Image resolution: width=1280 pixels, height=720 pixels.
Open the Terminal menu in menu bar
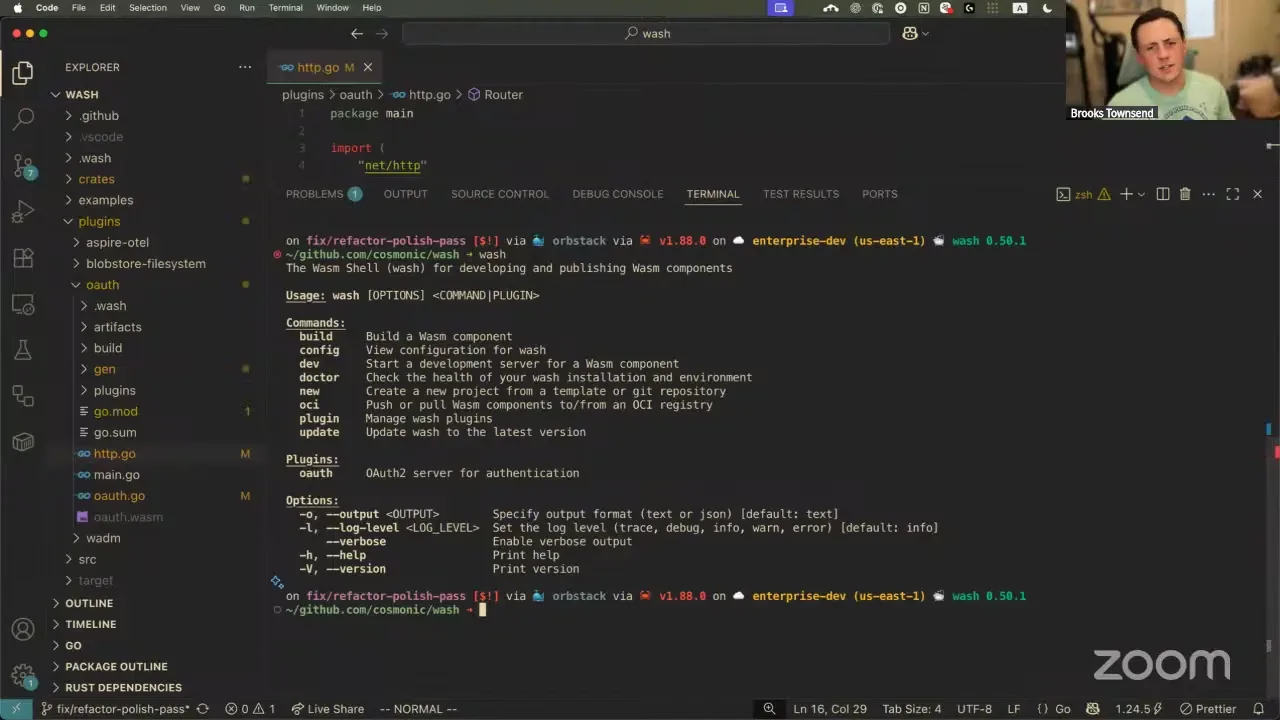pyautogui.click(x=286, y=8)
